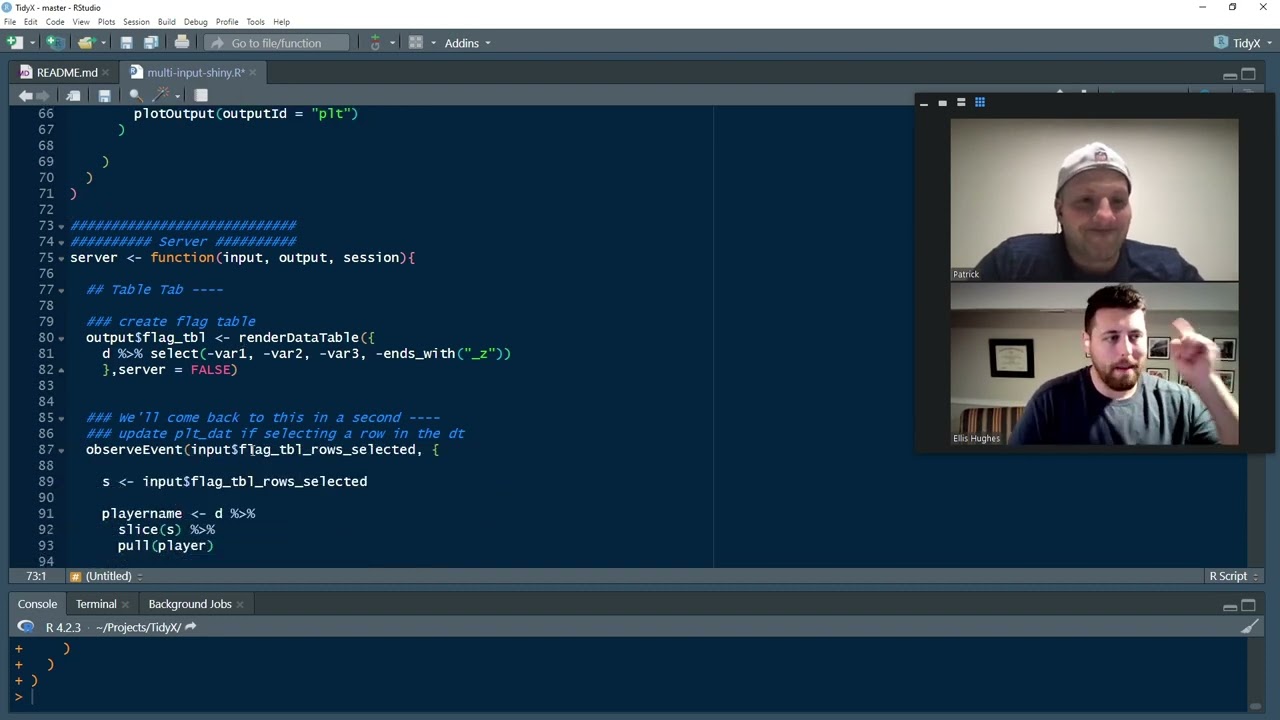The width and height of the screenshot is (1280, 720).
Task: Open the (Untitled) section navigator dropdown
Action: tap(105, 576)
